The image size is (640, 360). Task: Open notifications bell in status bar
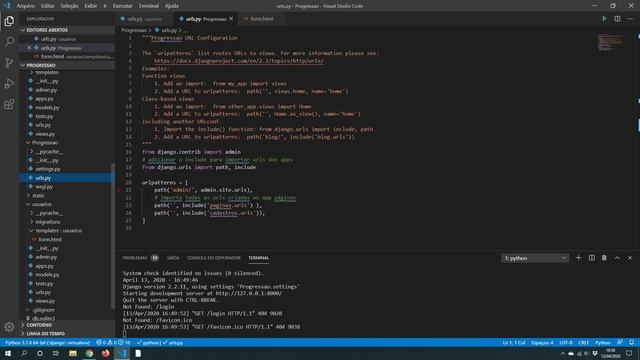click(x=631, y=342)
